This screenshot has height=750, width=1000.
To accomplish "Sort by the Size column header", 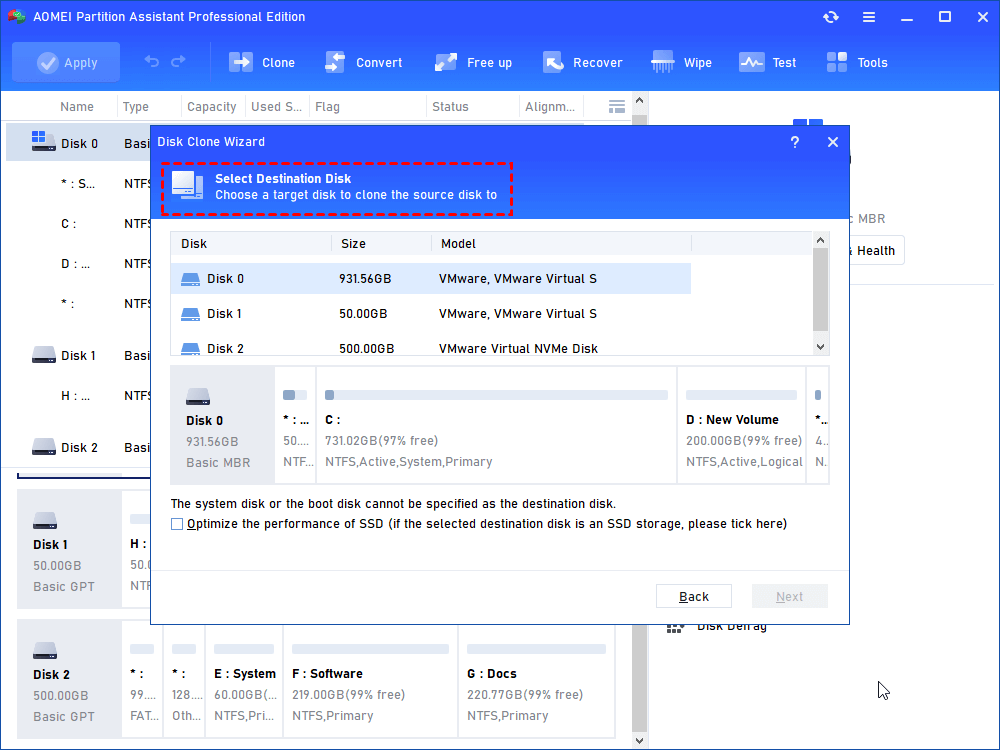I will [353, 243].
